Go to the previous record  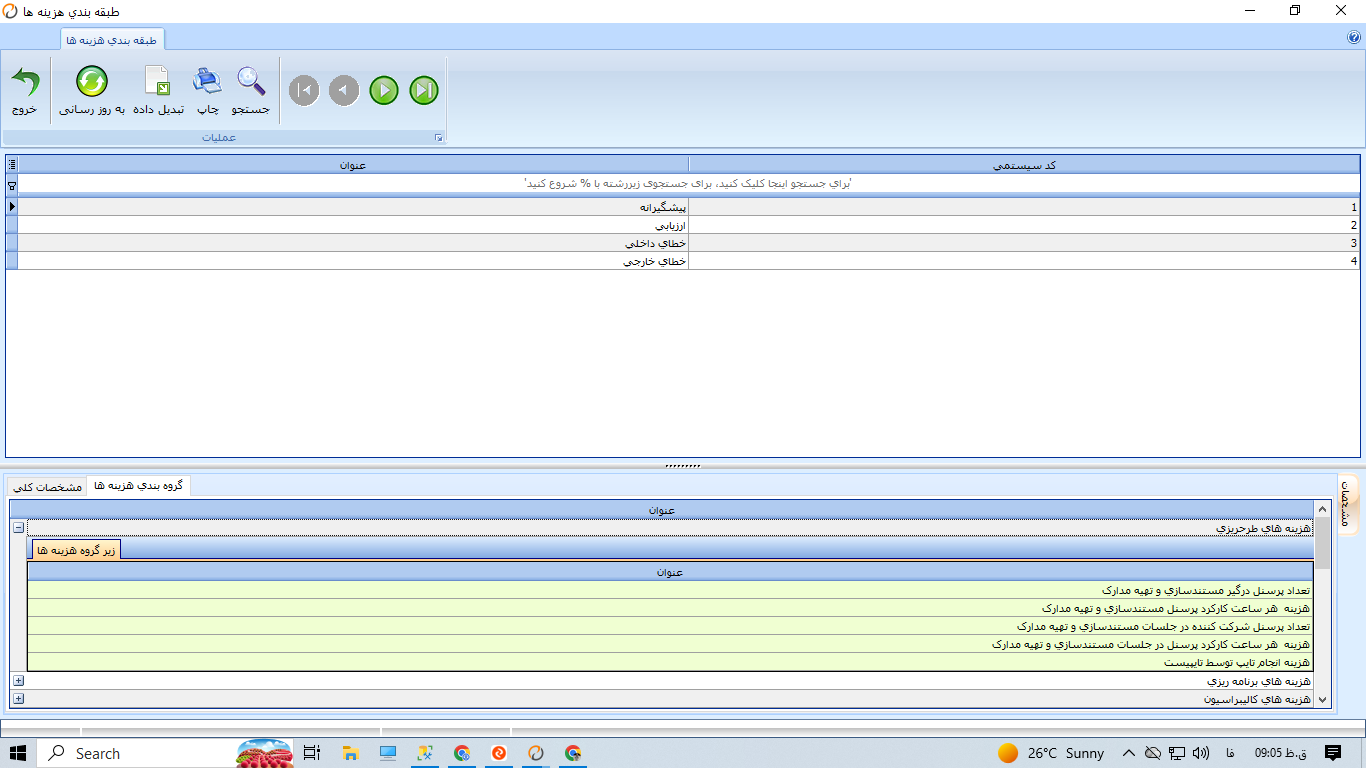pos(344,91)
